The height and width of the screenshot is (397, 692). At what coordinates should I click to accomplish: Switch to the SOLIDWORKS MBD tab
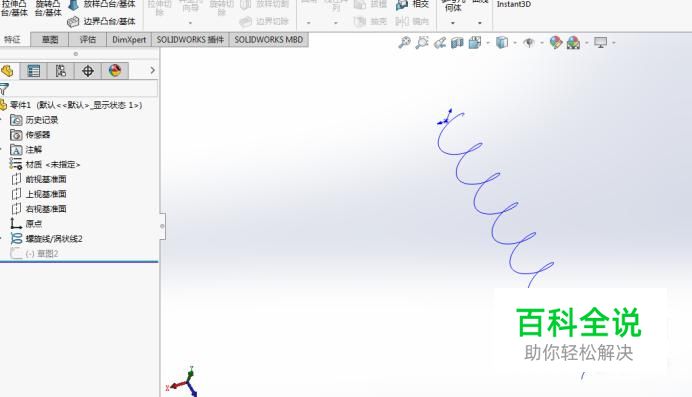click(269, 39)
